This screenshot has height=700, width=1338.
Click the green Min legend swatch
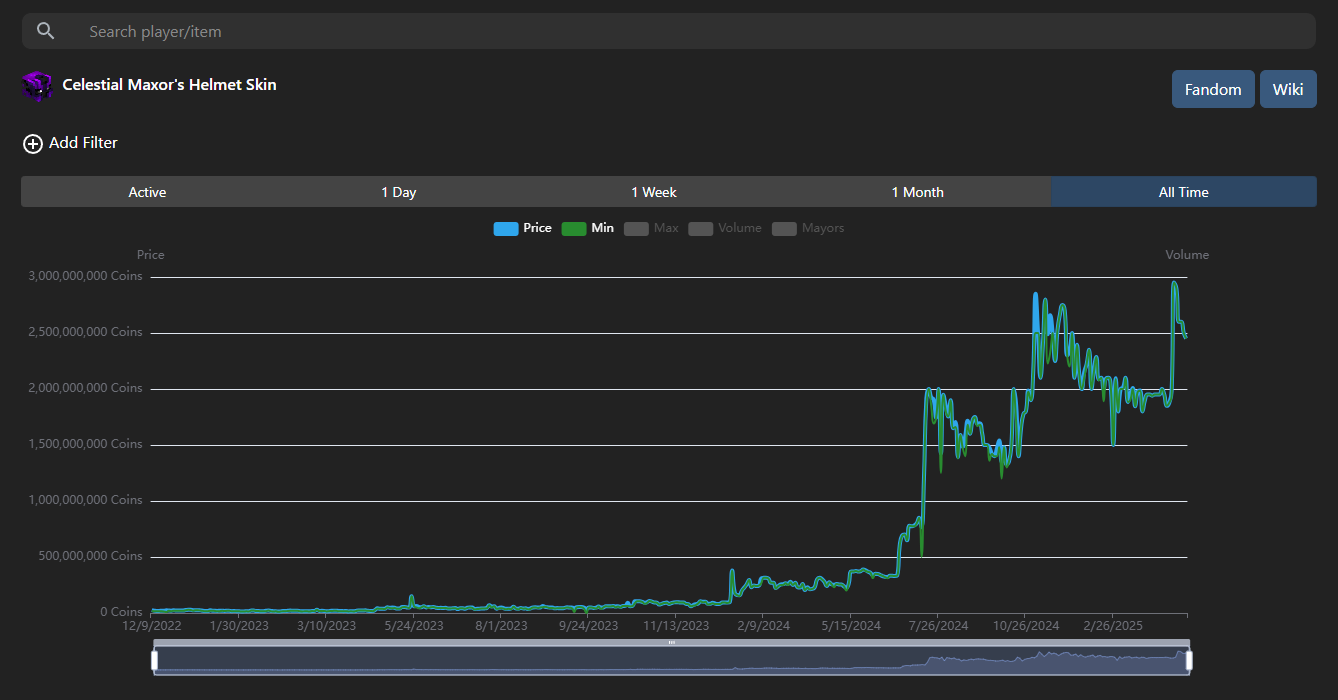coord(574,229)
